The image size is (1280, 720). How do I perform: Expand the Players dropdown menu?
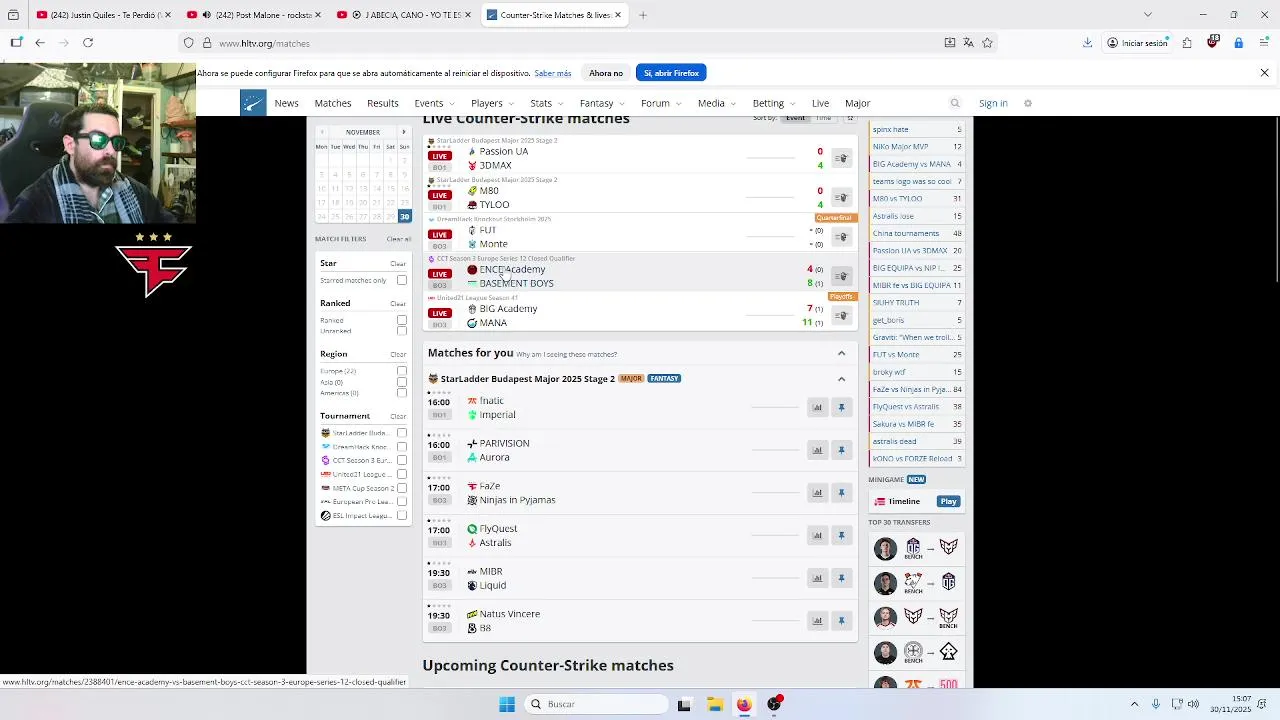click(x=492, y=103)
